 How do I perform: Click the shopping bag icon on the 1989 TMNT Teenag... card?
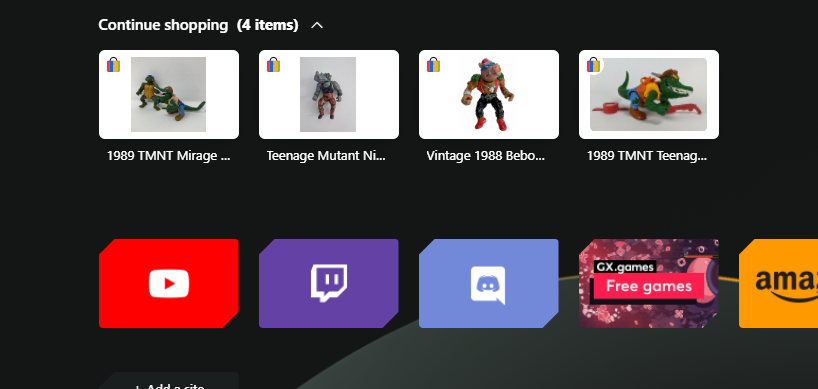(x=593, y=65)
